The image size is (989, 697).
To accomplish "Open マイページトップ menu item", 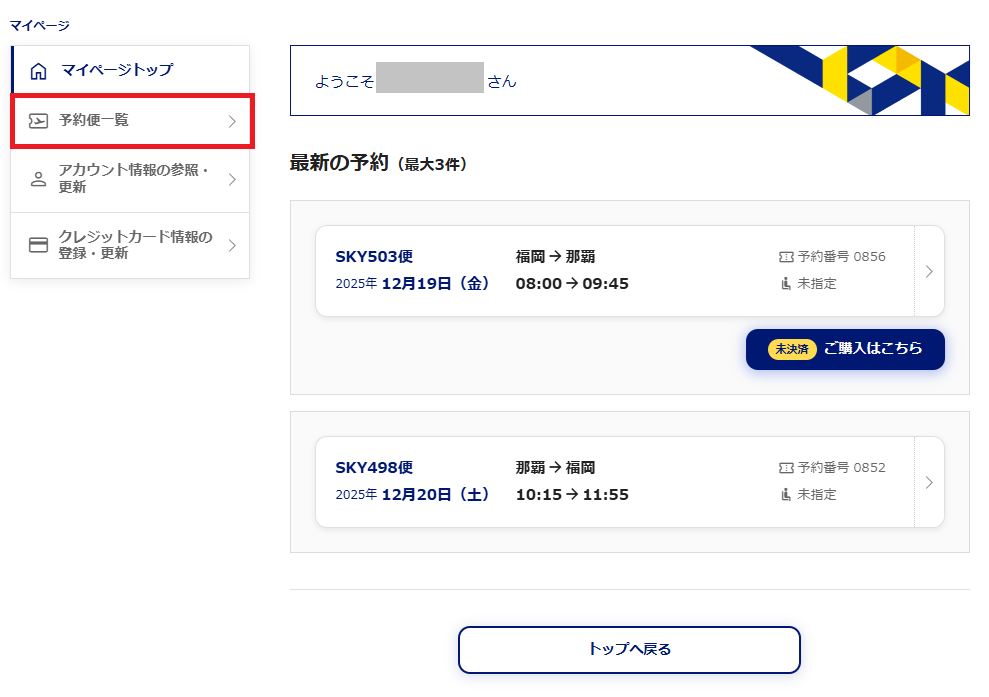I will tap(116, 70).
